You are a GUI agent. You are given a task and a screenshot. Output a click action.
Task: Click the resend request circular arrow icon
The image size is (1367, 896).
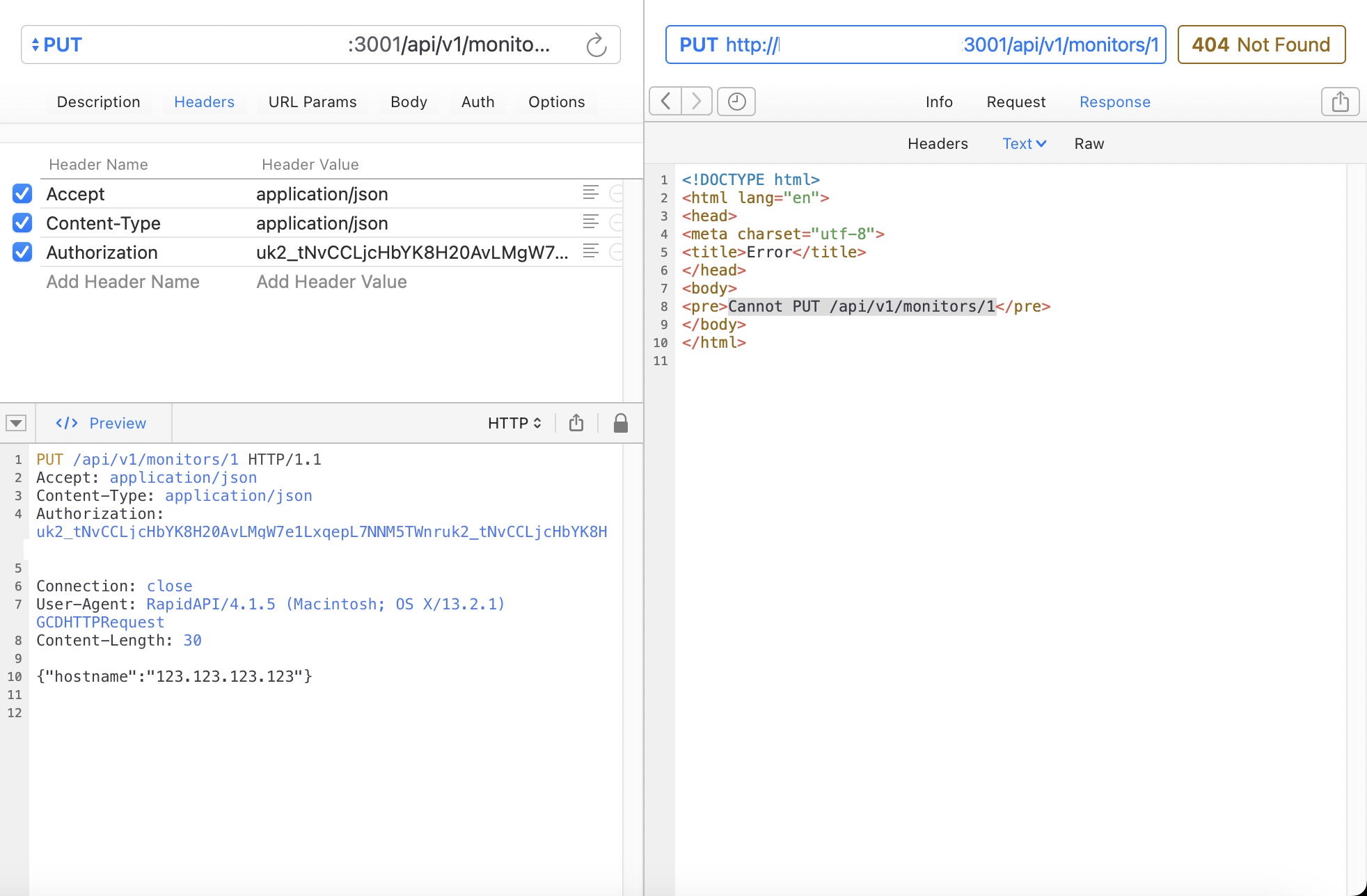(596, 45)
